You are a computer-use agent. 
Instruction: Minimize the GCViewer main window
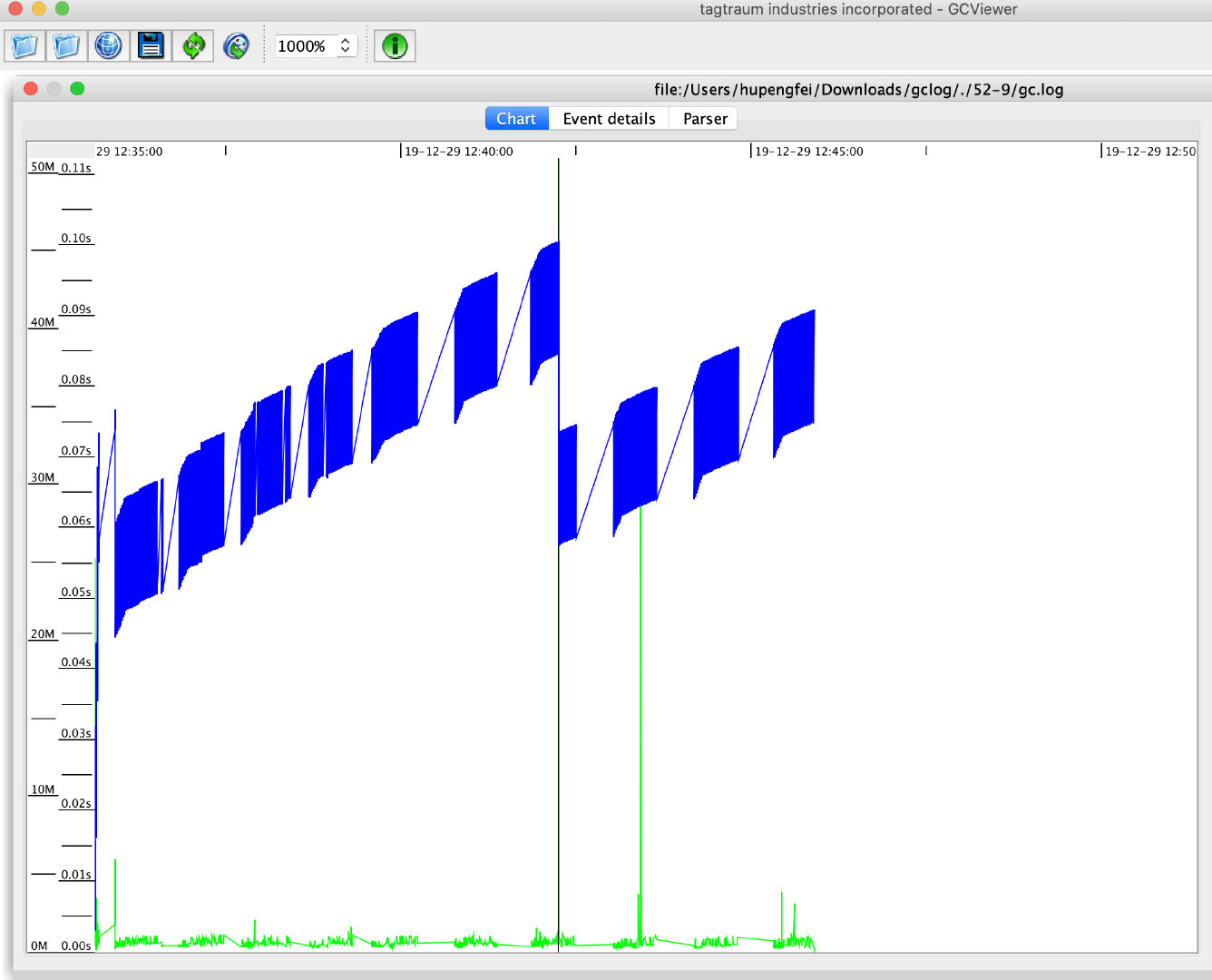tap(38, 8)
